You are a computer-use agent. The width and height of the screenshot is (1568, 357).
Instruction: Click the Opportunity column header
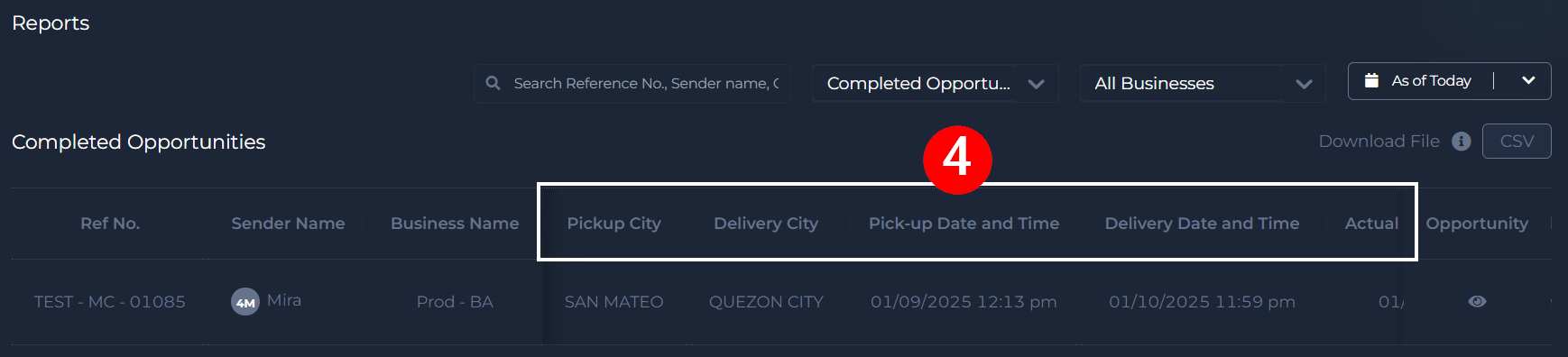tap(1477, 224)
